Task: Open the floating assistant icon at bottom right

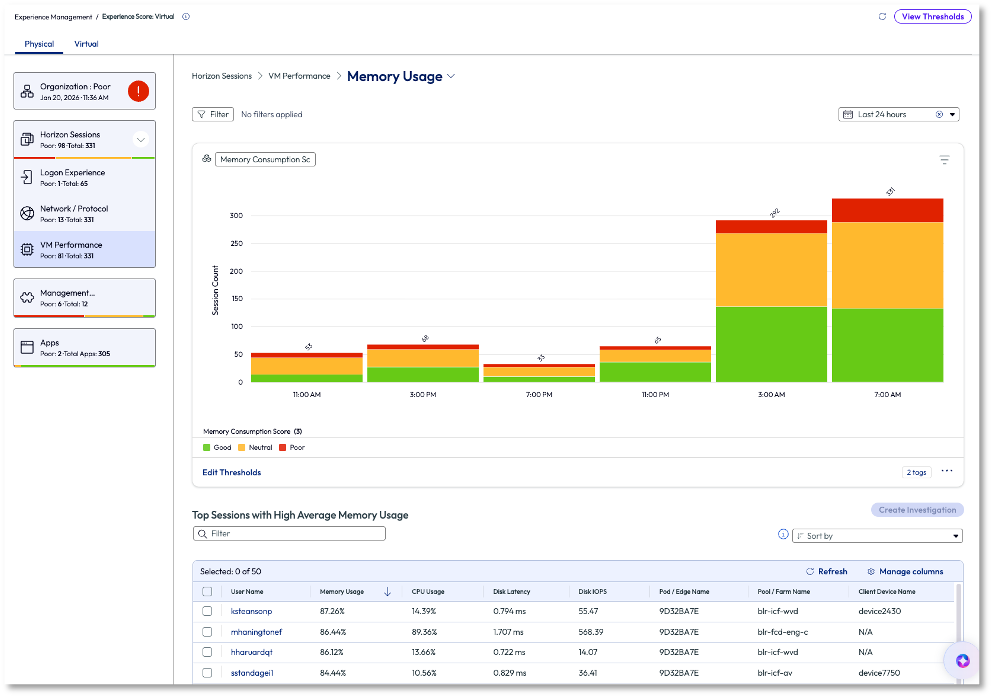Action: tap(962, 661)
